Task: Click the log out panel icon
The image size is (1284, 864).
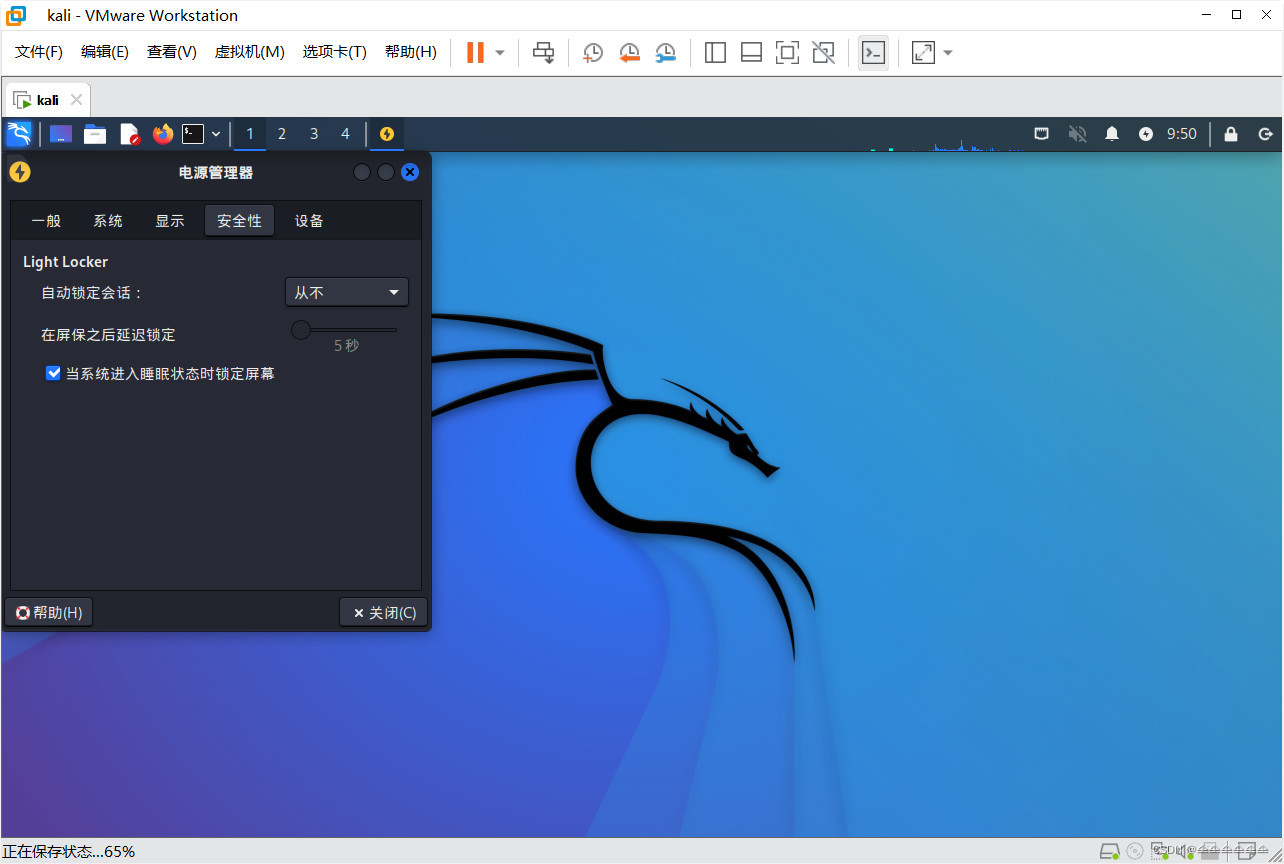Action: pos(1265,133)
